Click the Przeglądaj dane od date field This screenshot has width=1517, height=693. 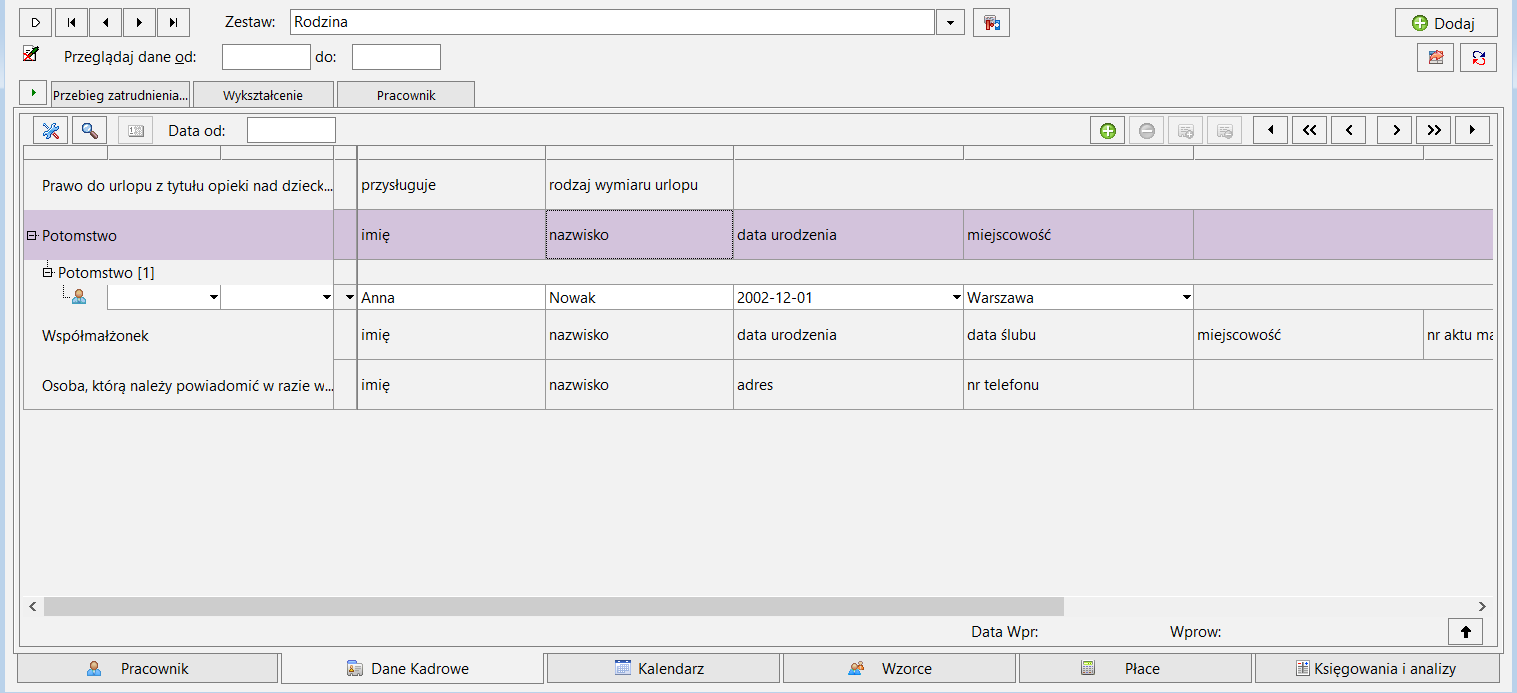(x=266, y=57)
